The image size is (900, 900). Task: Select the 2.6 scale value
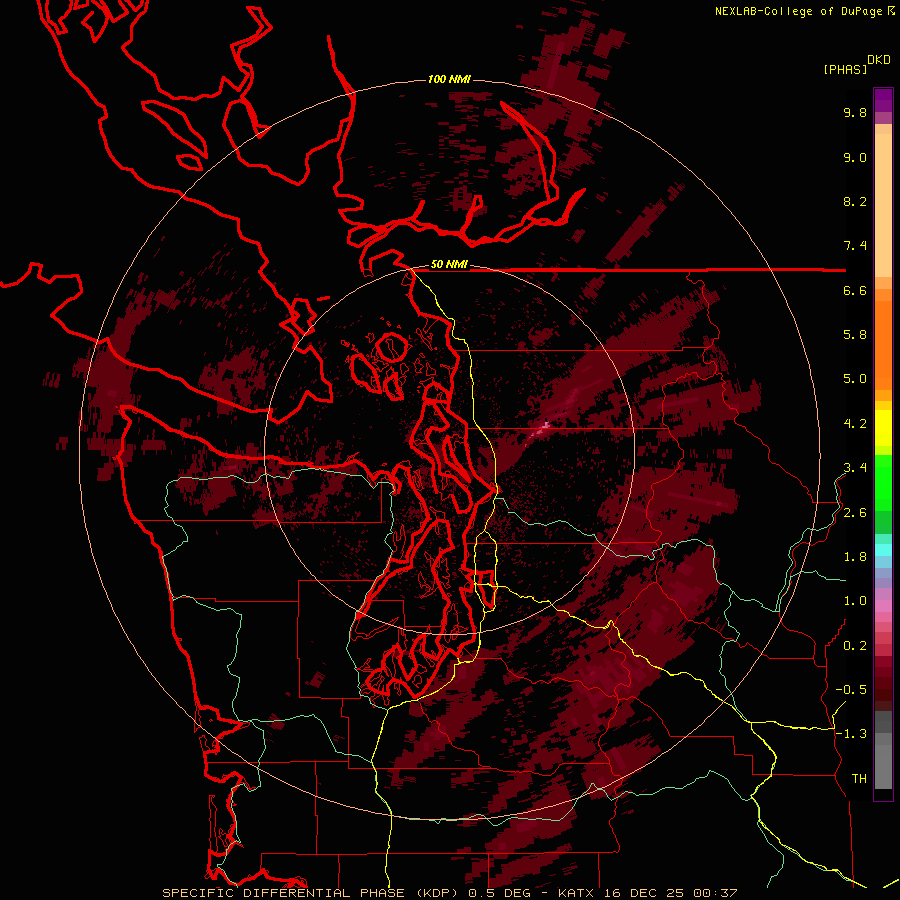click(x=855, y=513)
